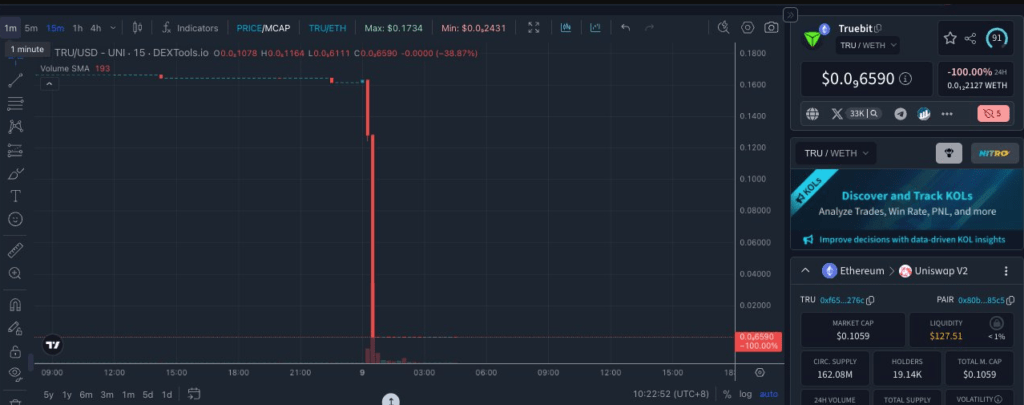1024x405 pixels.
Task: Activate the zoom in tool
Action: [x=15, y=273]
